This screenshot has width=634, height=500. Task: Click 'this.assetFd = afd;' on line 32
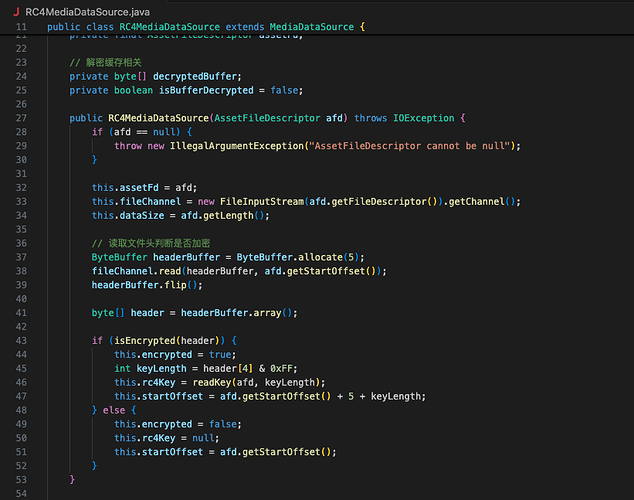click(144, 188)
